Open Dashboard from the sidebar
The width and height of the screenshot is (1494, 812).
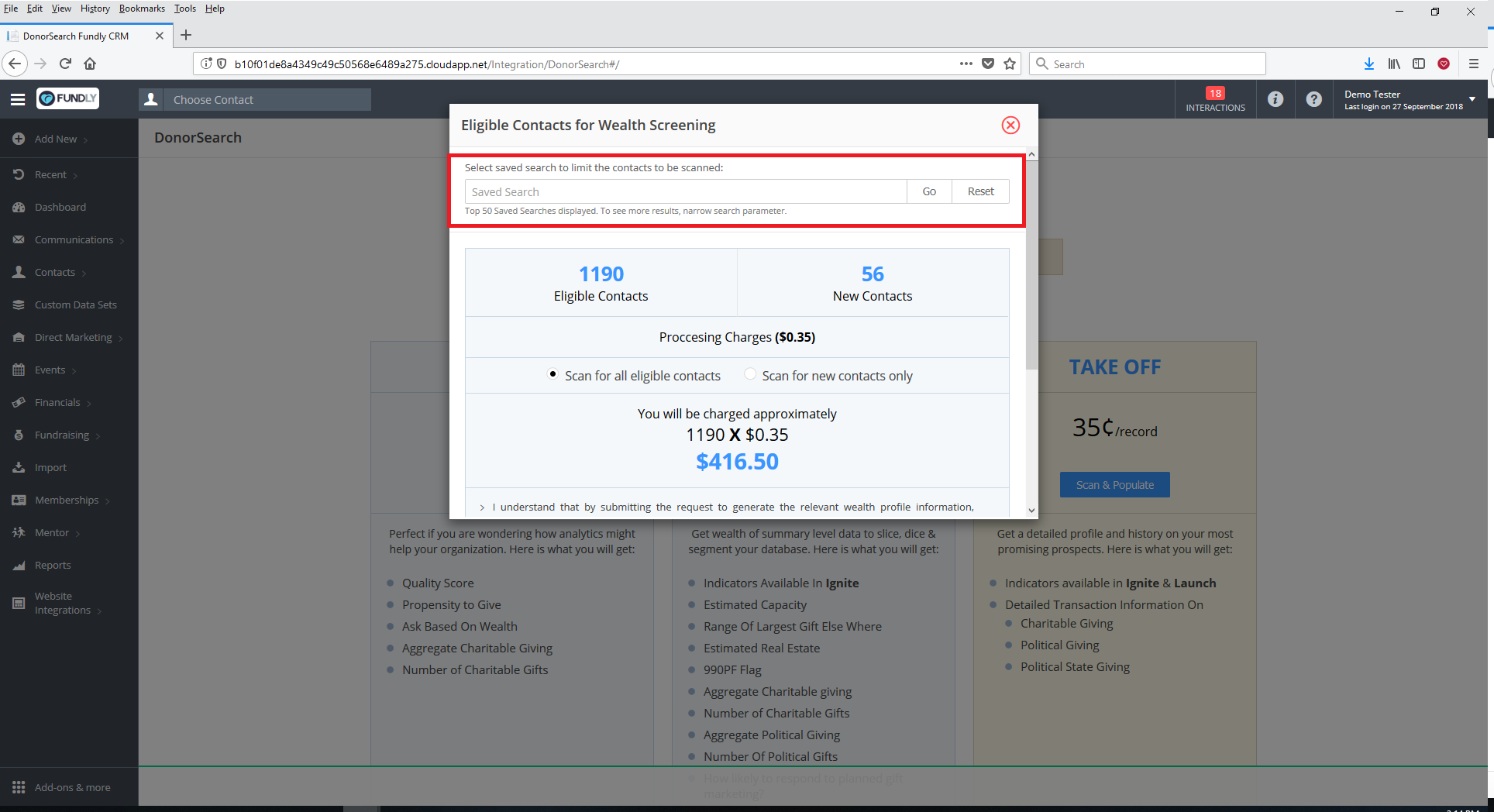point(60,207)
